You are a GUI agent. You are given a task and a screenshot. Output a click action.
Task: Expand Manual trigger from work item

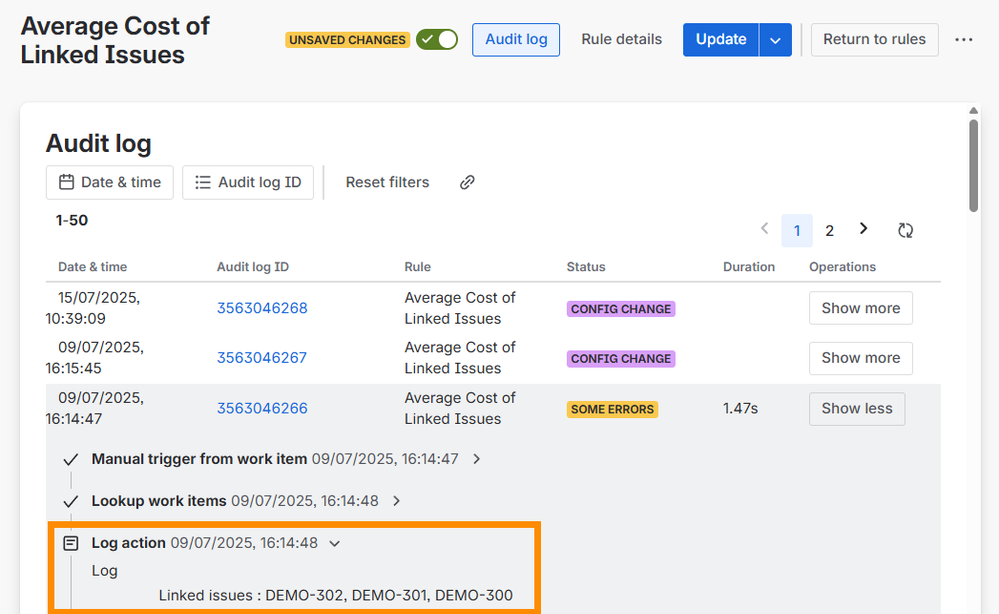(x=477, y=459)
